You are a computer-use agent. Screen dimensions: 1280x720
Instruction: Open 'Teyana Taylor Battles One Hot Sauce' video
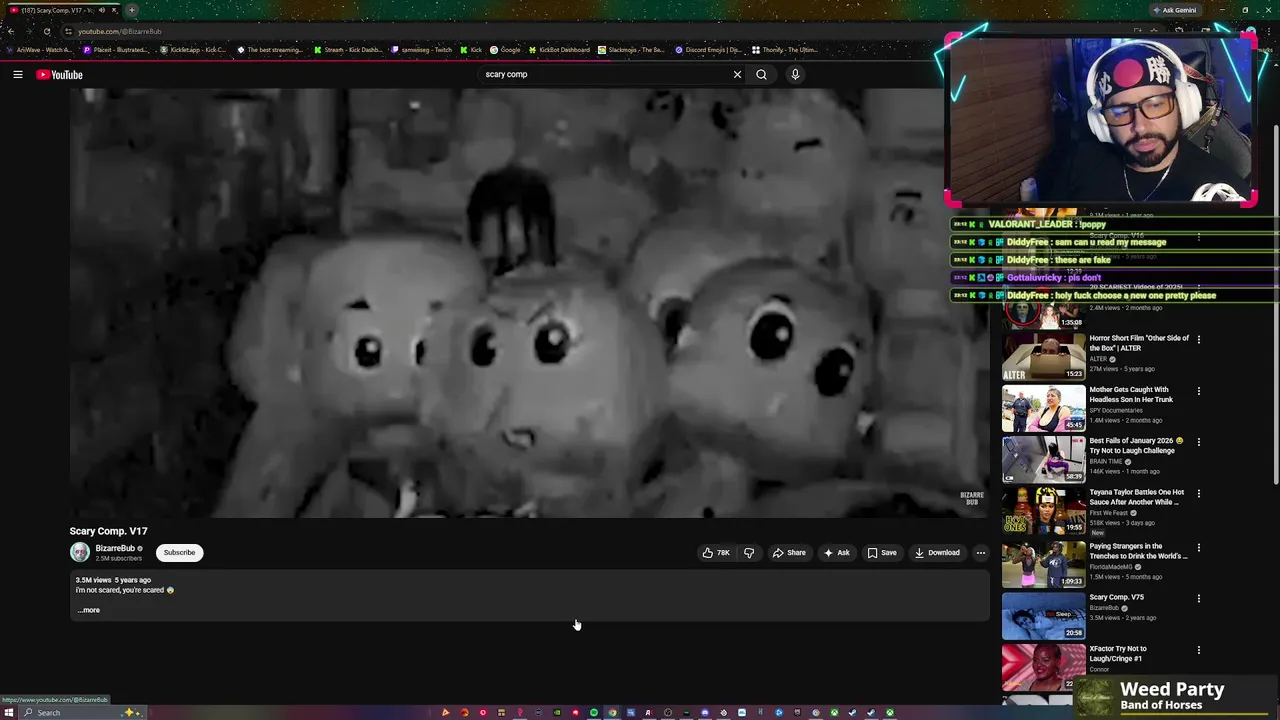click(x=1137, y=497)
